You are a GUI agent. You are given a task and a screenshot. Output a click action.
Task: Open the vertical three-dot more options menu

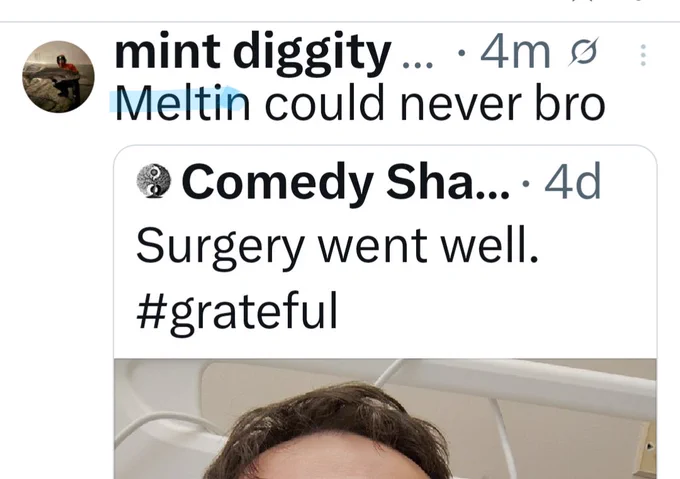point(643,55)
